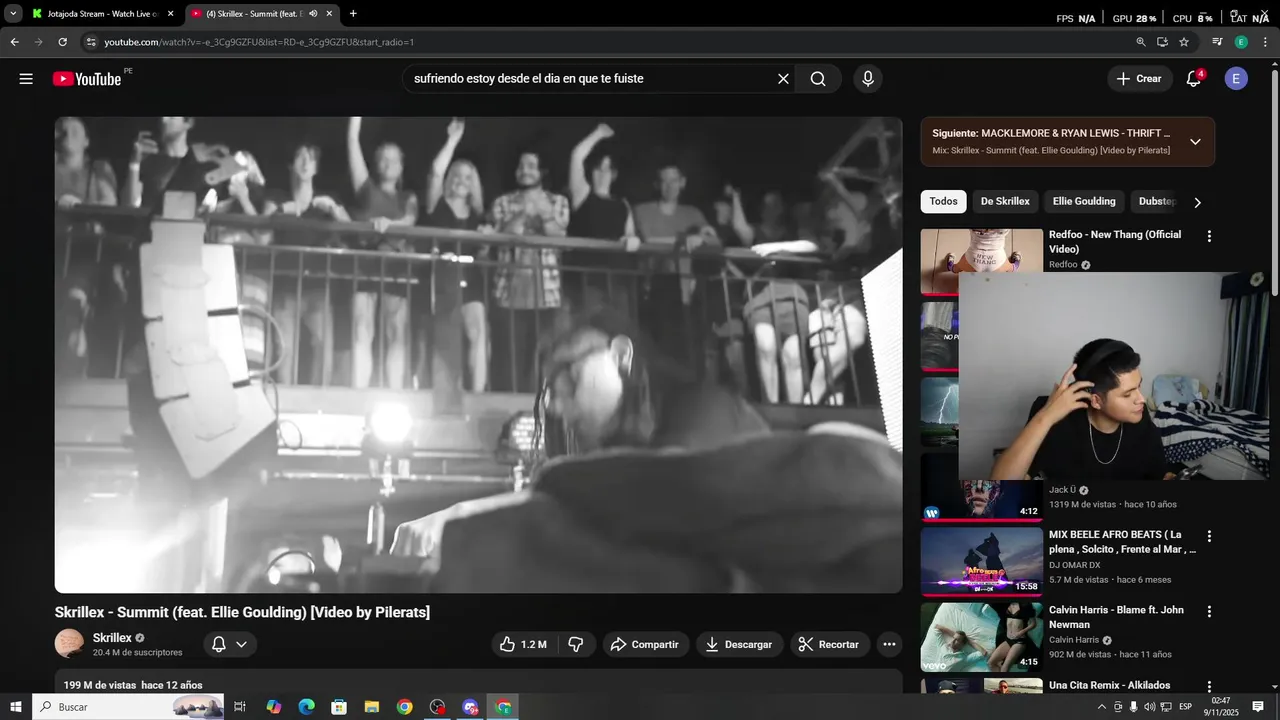This screenshot has width=1280, height=720.
Task: View site information icon in address bar
Action: coord(91,42)
